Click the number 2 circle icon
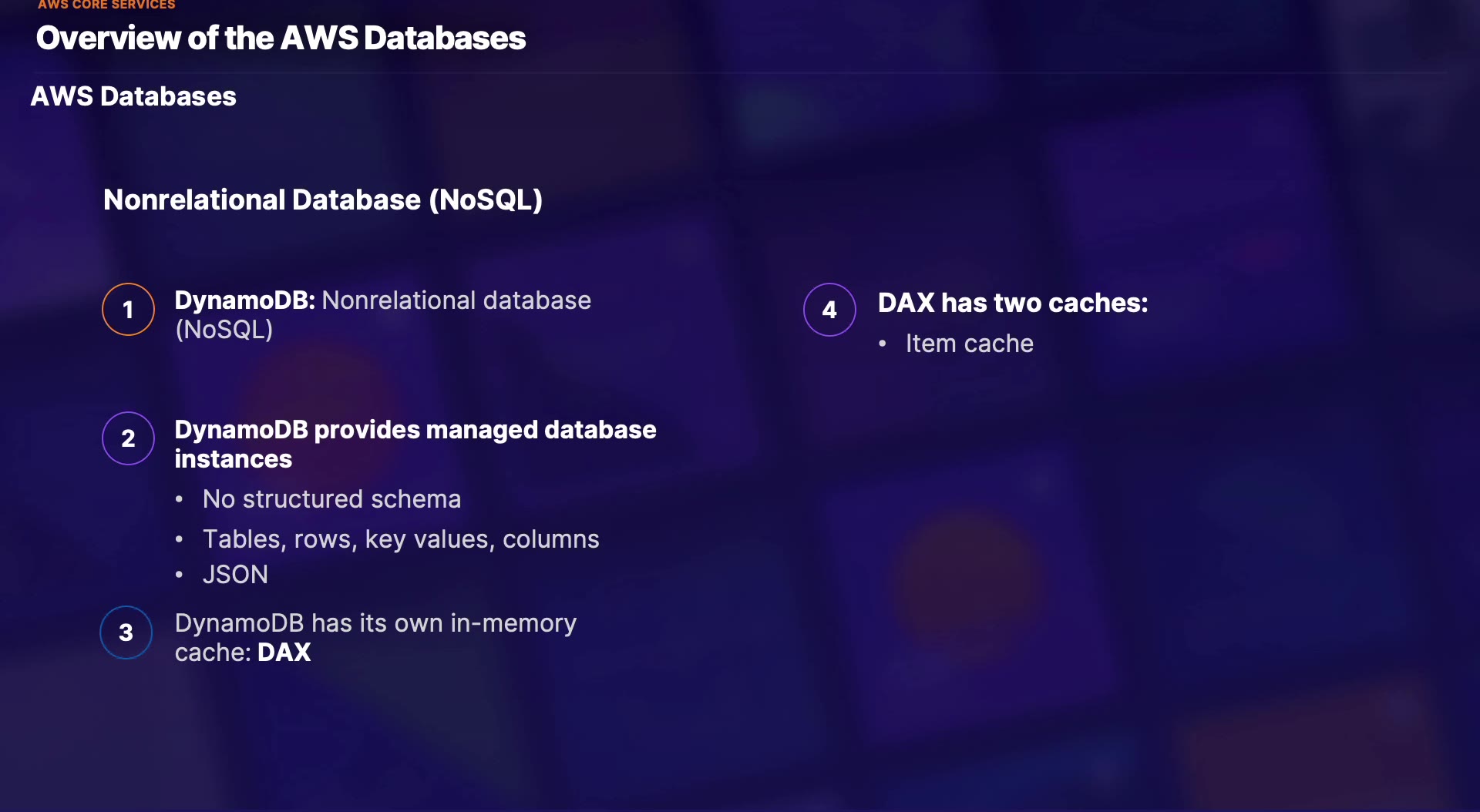The height and width of the screenshot is (812, 1480). click(x=129, y=438)
